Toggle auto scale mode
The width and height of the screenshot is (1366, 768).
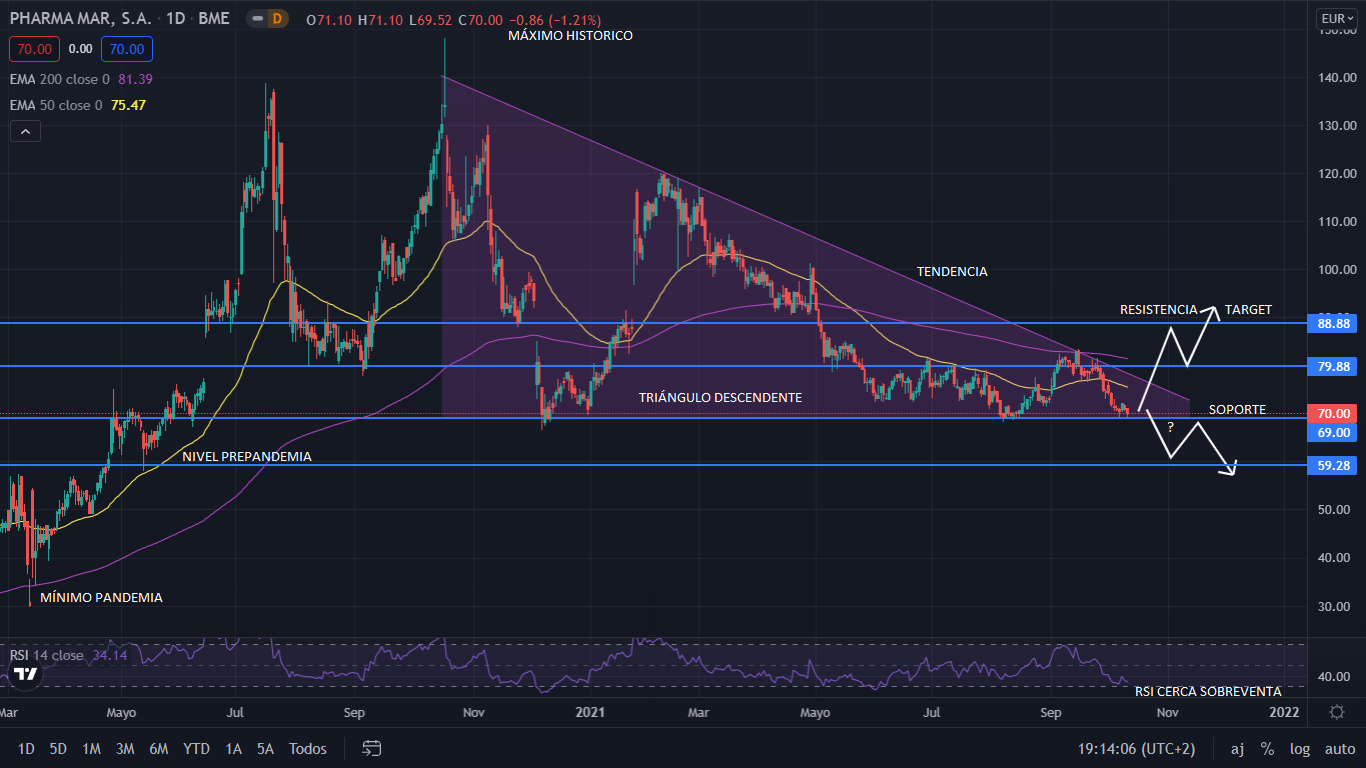[x=1339, y=748]
